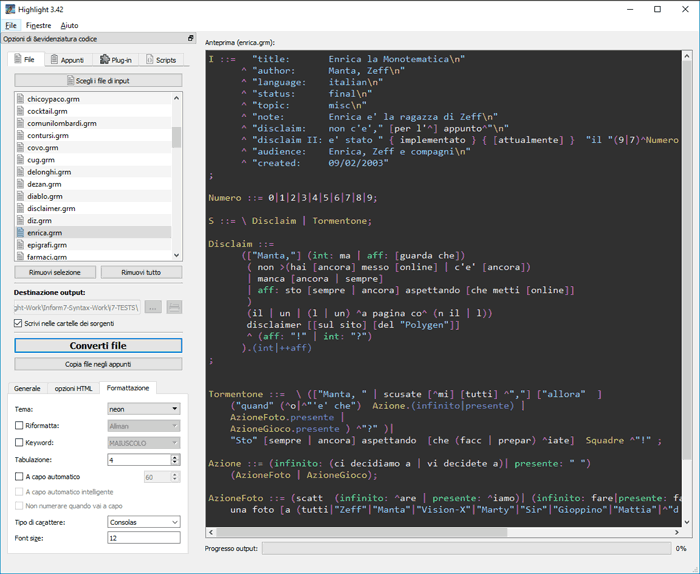The width and height of the screenshot is (700, 574).
Task: Click the output destination path field
Action: click(x=77, y=307)
